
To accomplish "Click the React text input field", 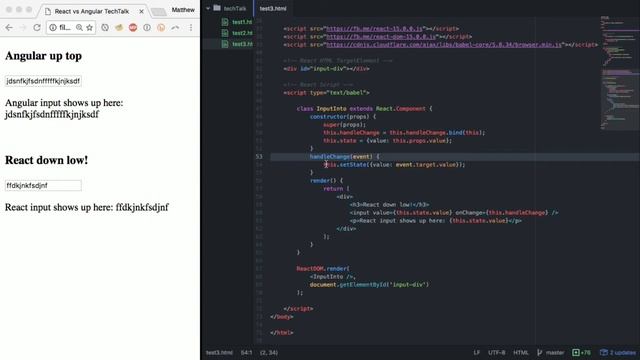I will click(x=43, y=185).
